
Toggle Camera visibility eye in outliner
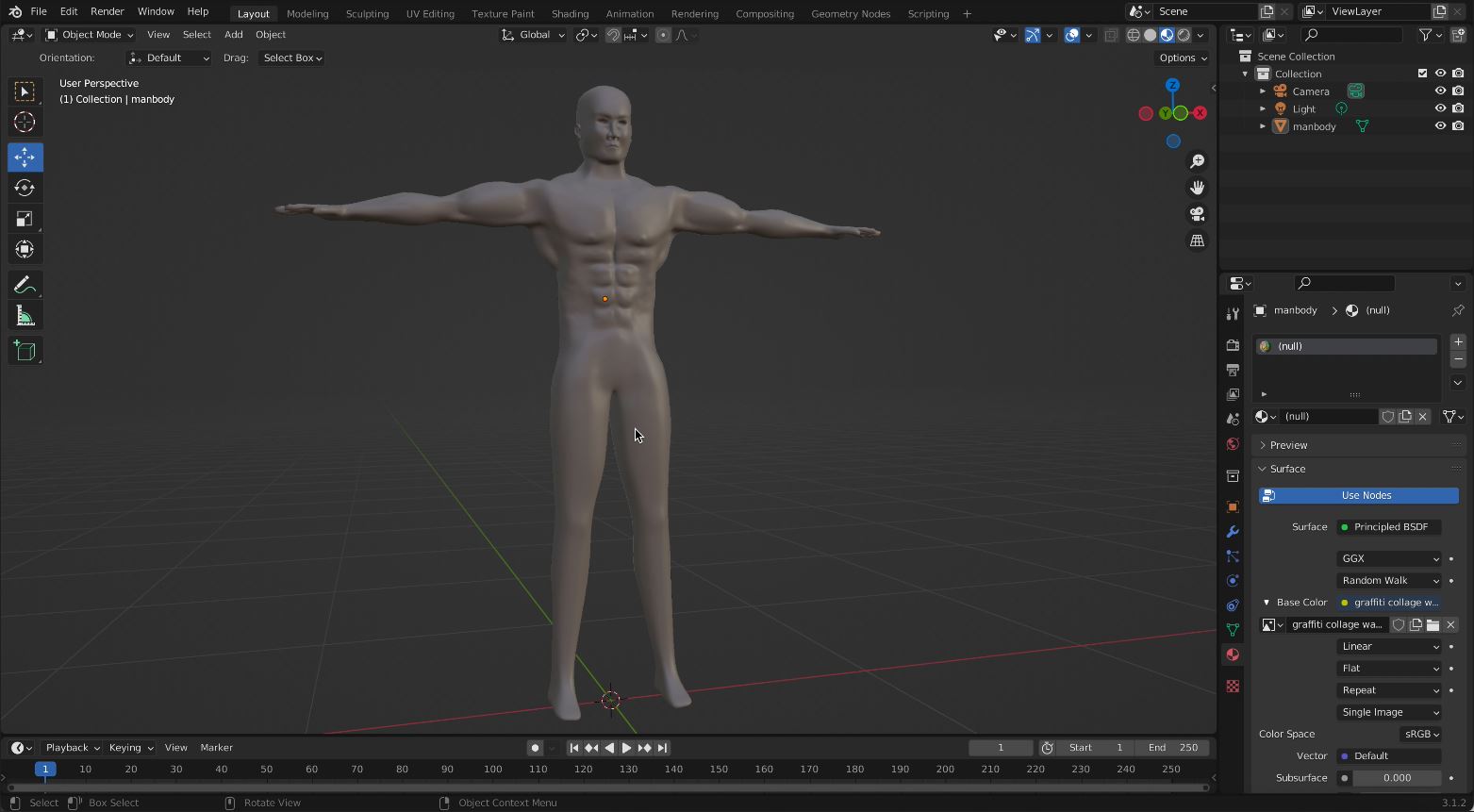1440,91
